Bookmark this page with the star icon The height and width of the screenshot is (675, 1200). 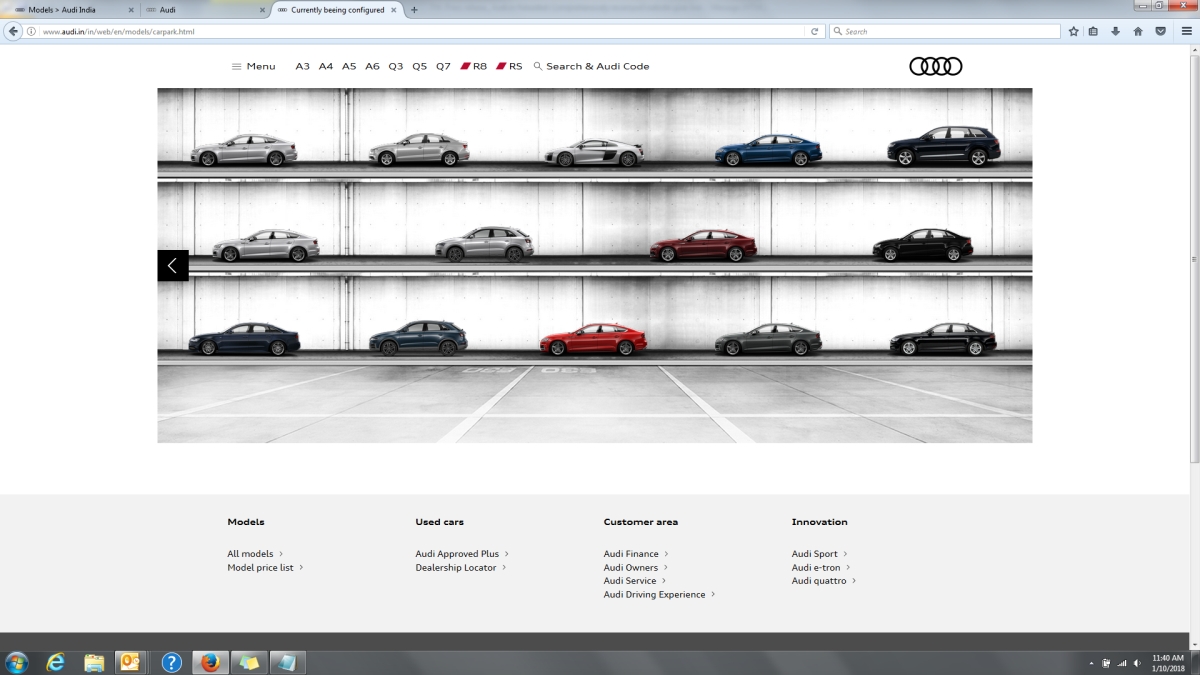click(1074, 31)
